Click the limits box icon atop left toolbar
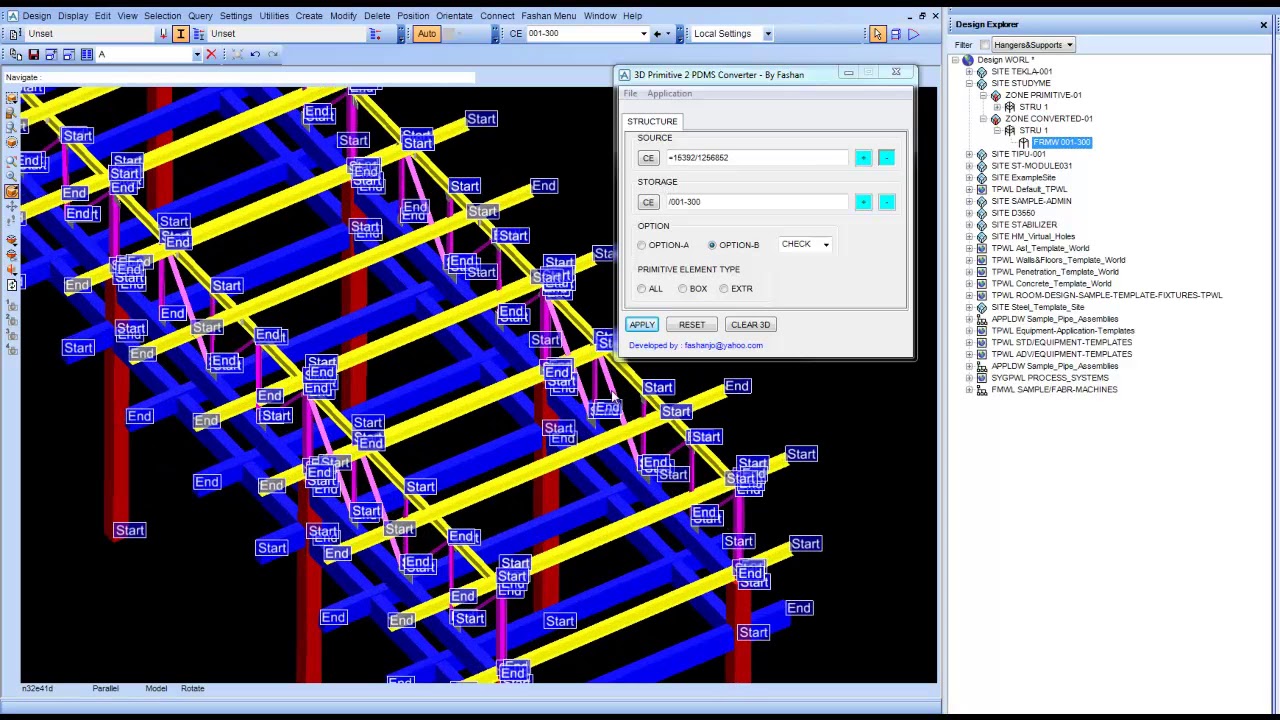 [x=12, y=97]
